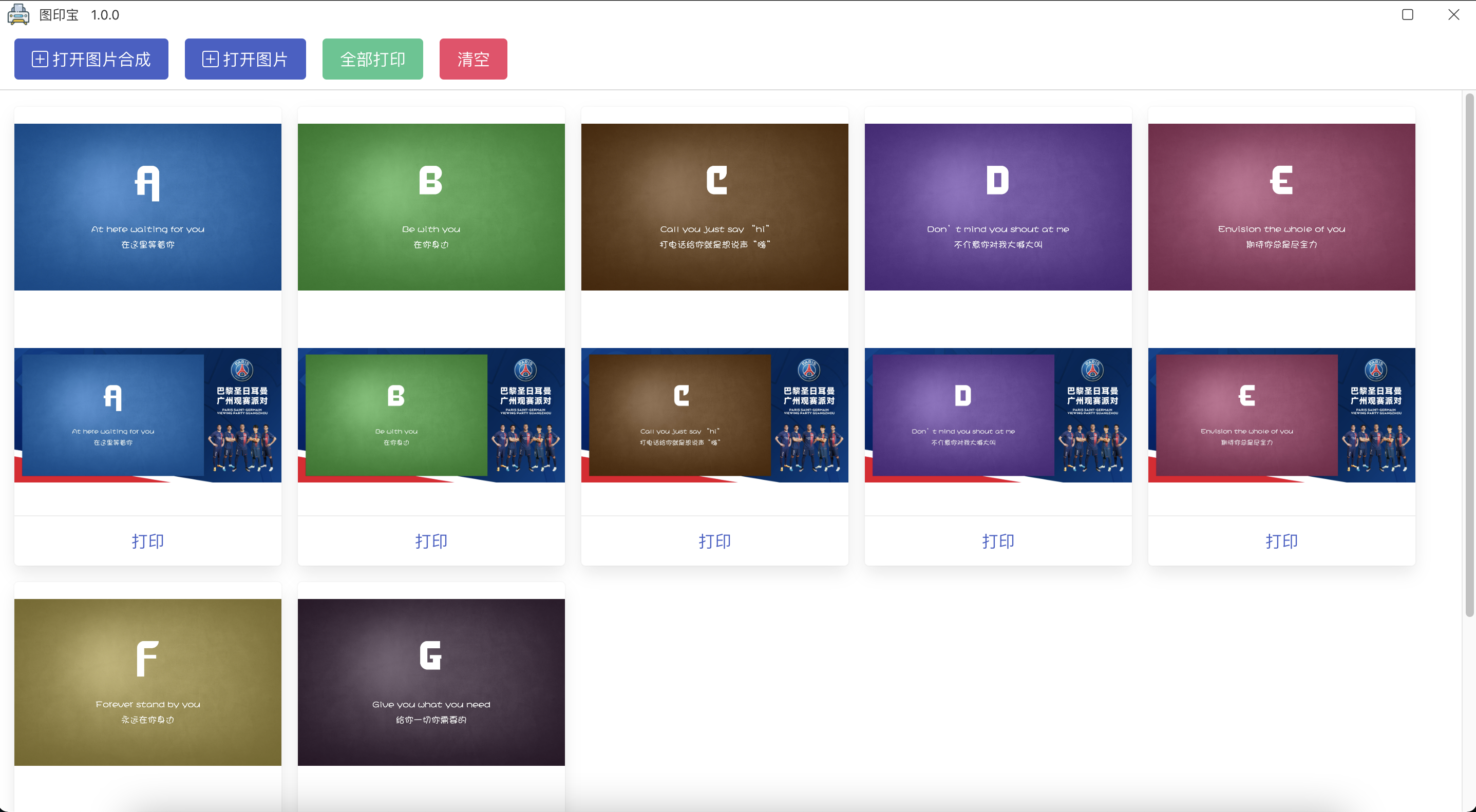Viewport: 1476px width, 812px height.
Task: Open the PSG composite with card A
Action: (148, 415)
